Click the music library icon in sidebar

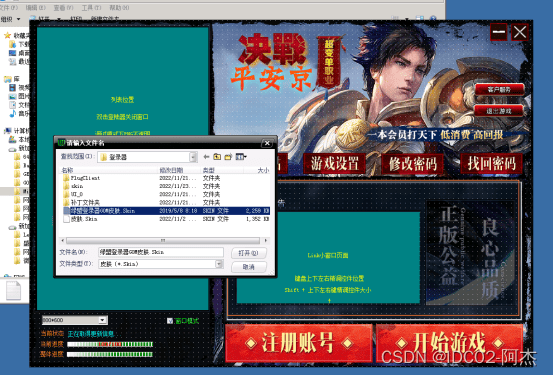pos(12,114)
